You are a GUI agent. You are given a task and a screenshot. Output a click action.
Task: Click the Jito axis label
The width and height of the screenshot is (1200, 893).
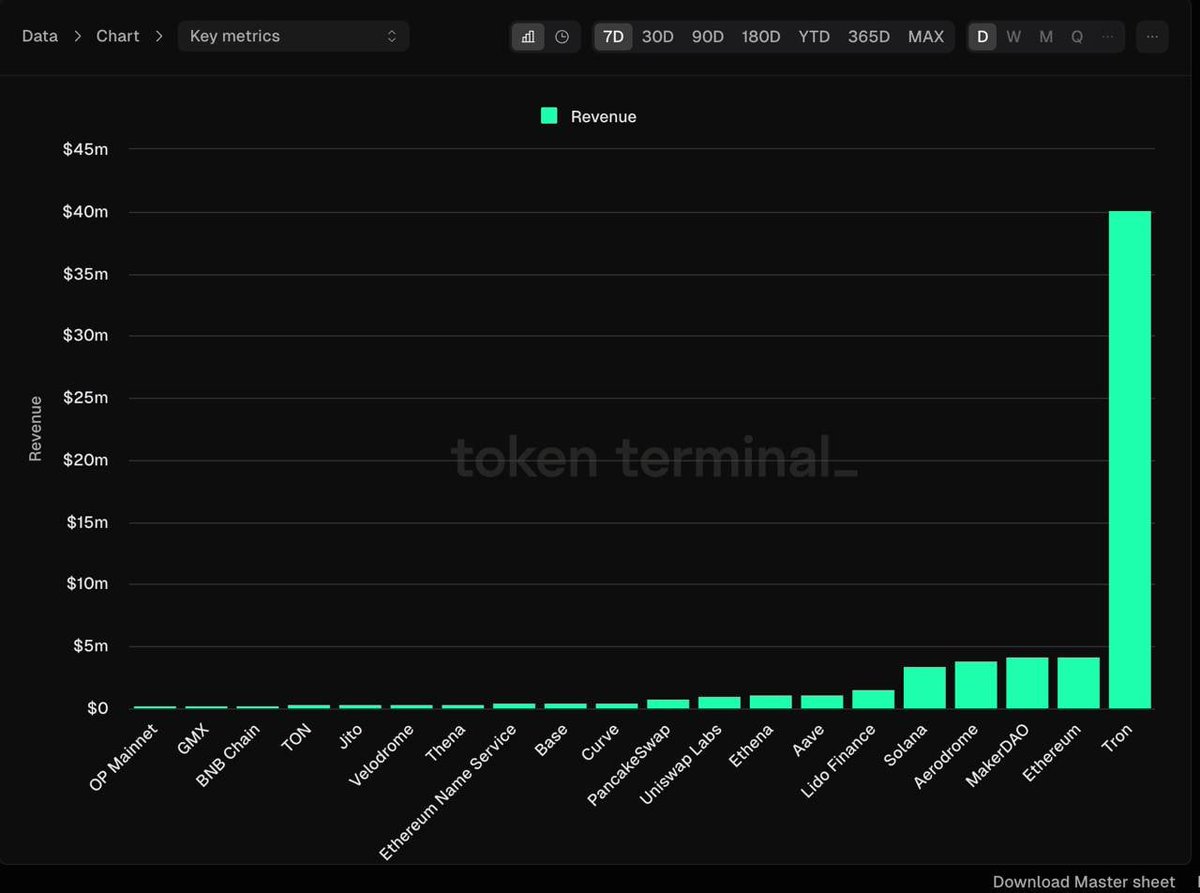tap(350, 737)
